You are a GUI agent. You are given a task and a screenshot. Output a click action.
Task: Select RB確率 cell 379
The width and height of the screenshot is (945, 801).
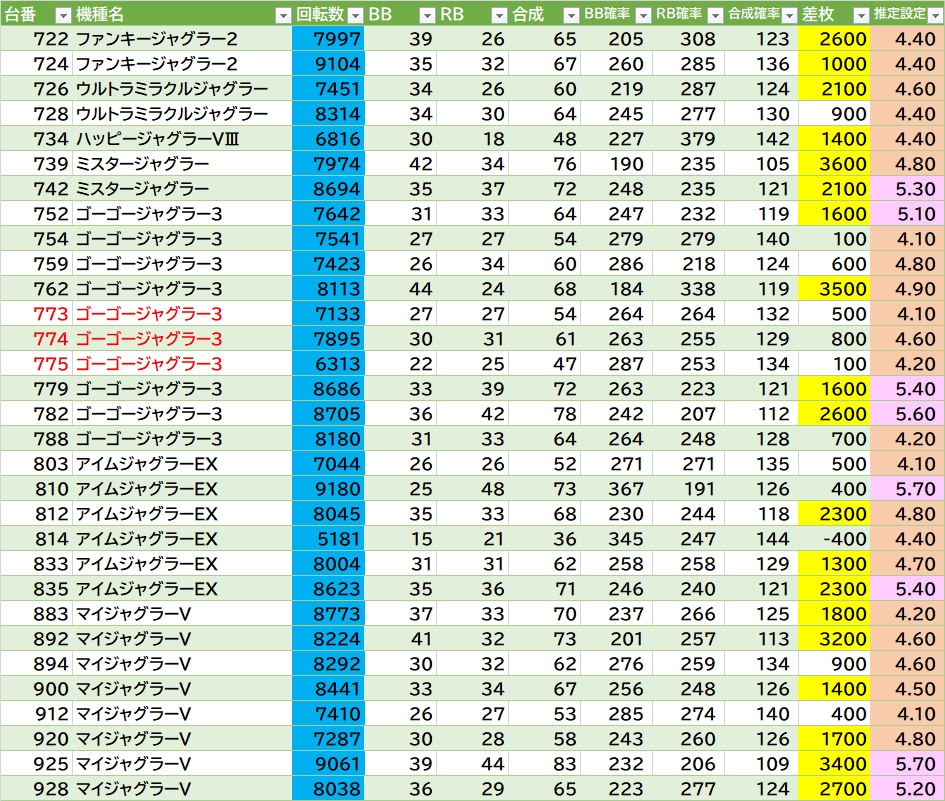point(689,139)
